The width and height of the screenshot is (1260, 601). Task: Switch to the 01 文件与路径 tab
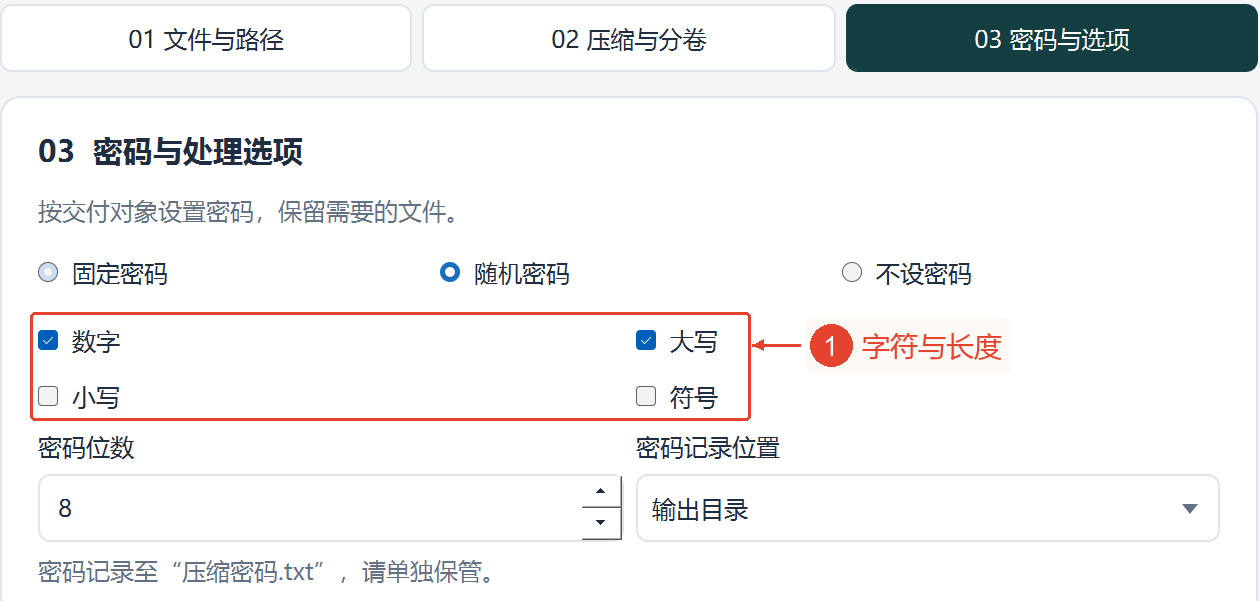(x=206, y=39)
